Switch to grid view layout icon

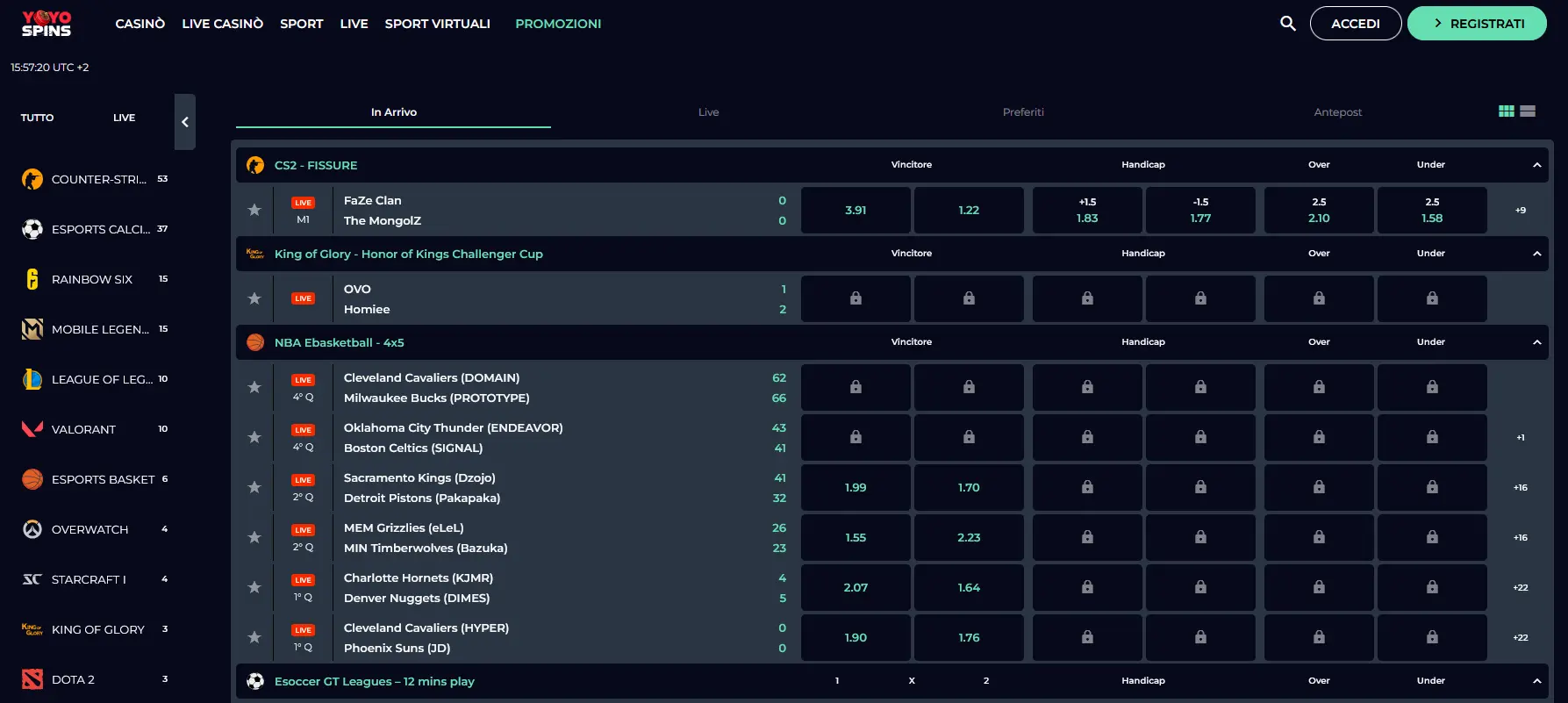coord(1506,111)
